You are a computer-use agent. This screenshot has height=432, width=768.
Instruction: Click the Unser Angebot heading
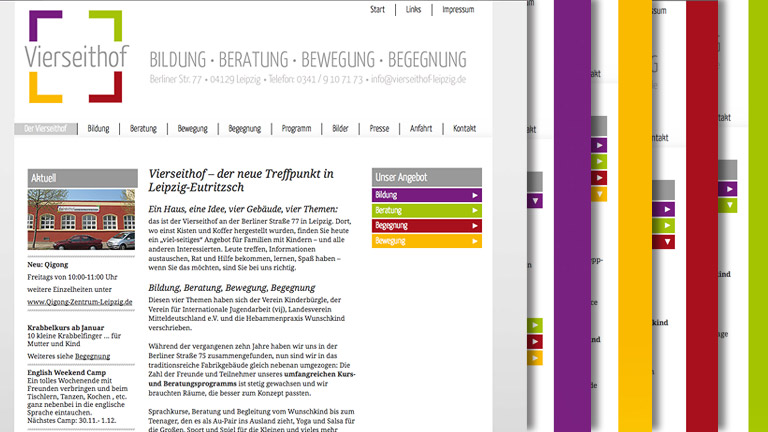tap(427, 177)
